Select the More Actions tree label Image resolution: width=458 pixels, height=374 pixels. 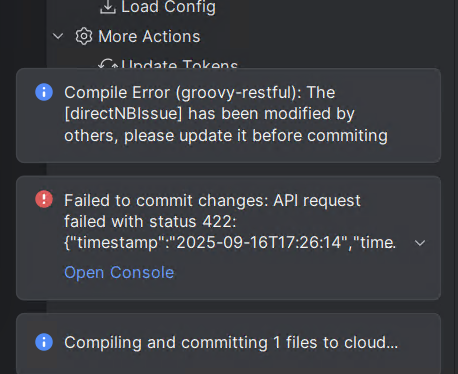[149, 36]
